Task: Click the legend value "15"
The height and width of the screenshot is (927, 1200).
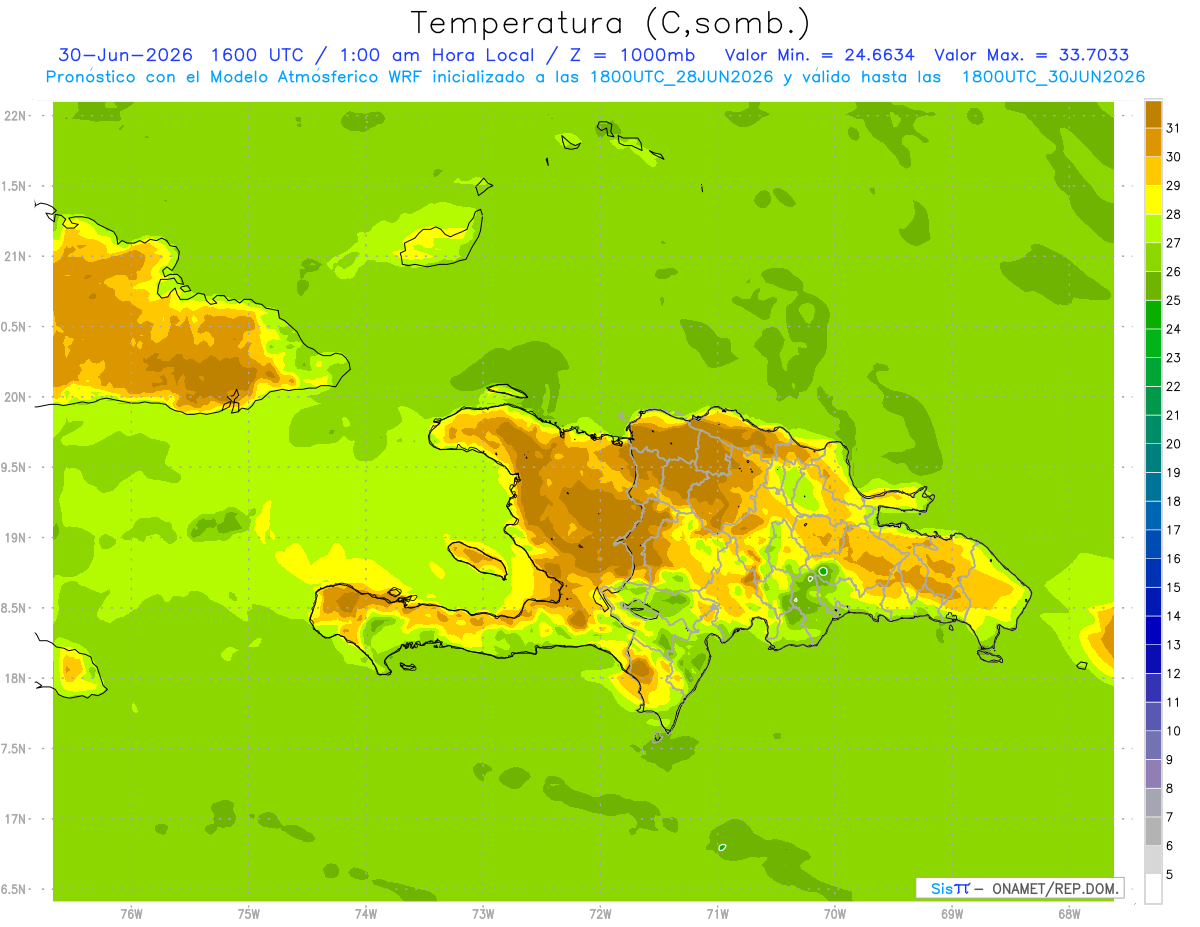Action: tap(1174, 587)
